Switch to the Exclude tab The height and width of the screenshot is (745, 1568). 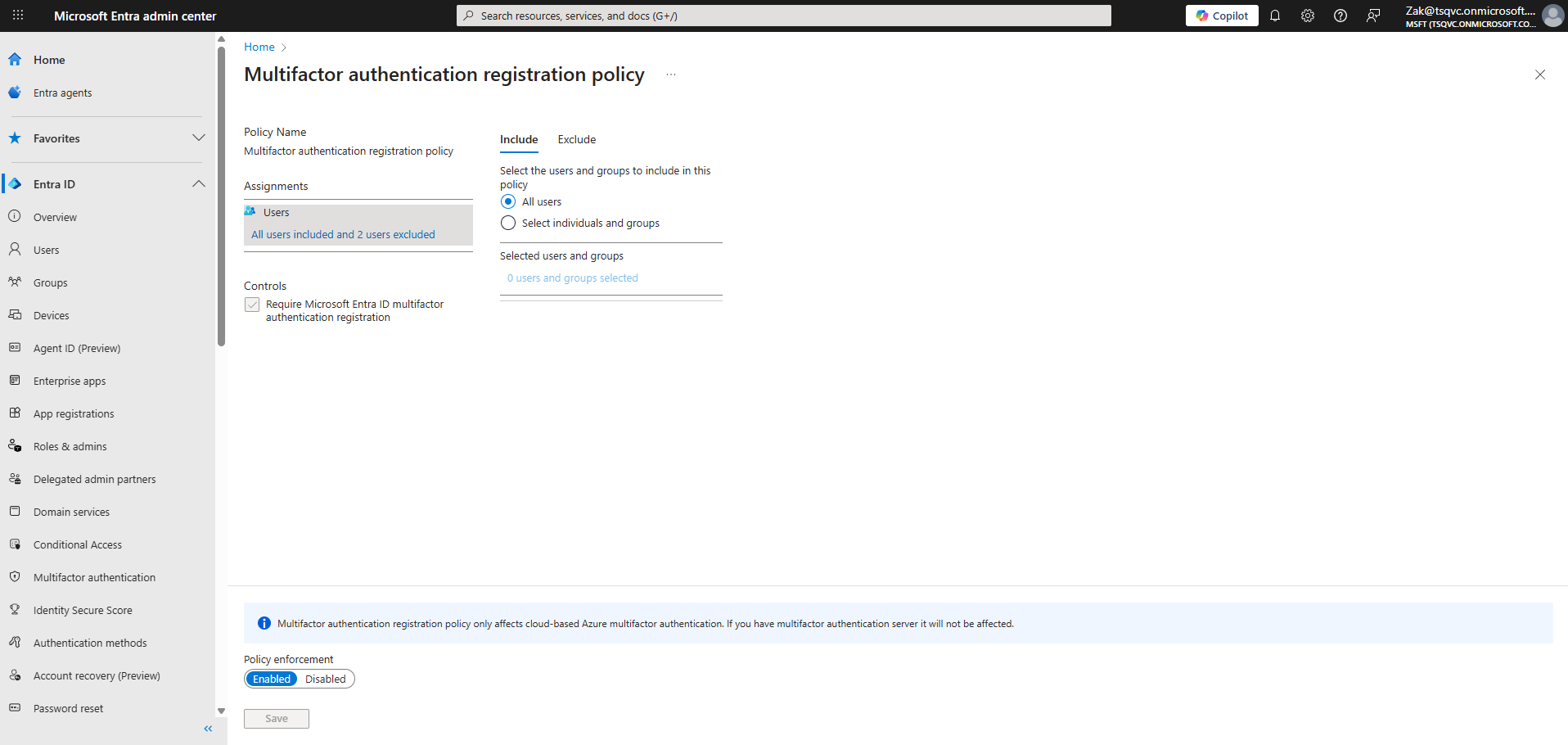coord(576,139)
